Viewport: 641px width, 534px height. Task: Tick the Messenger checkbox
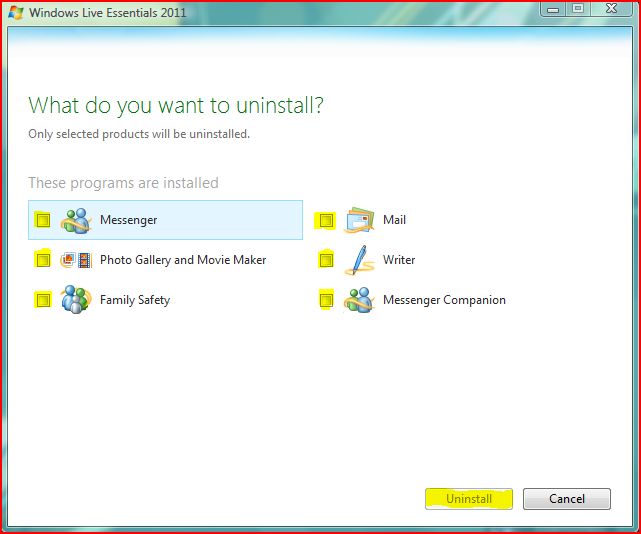43,220
